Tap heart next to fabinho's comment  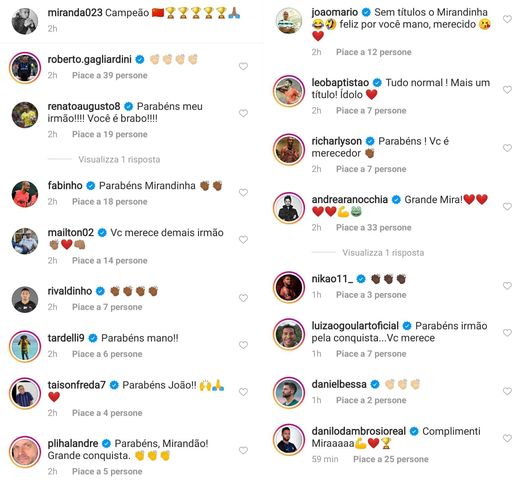pyautogui.click(x=243, y=193)
